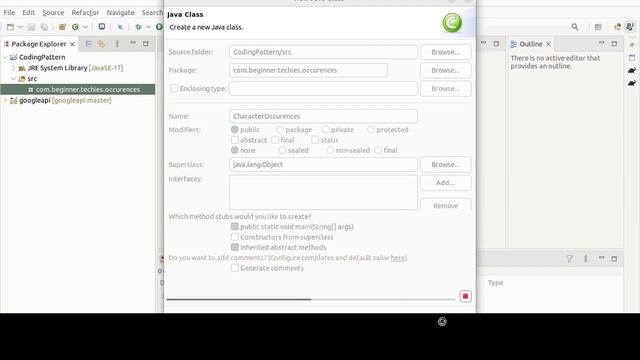The image size is (640, 360).
Task: Enable the static checkbox
Action: 315,140
